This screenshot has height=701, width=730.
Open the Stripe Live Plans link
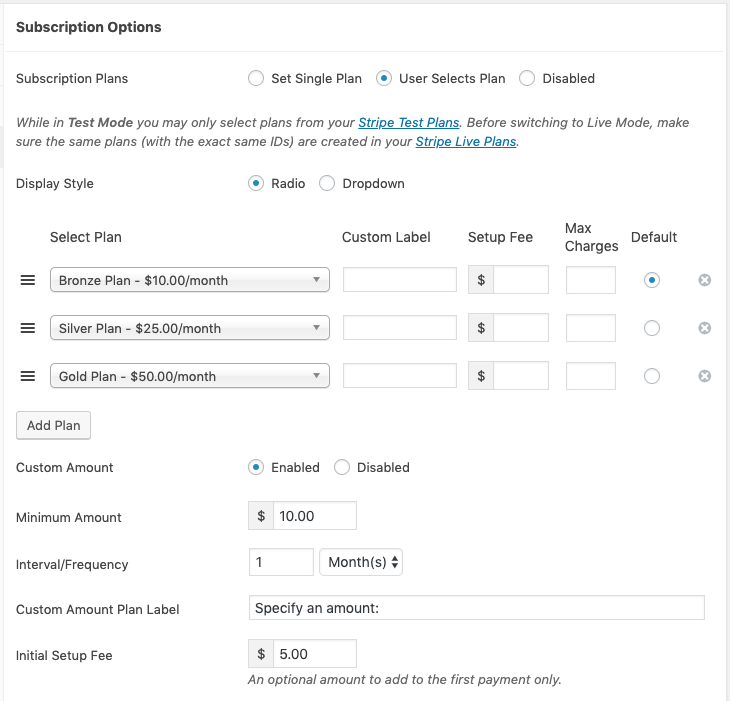(466, 142)
